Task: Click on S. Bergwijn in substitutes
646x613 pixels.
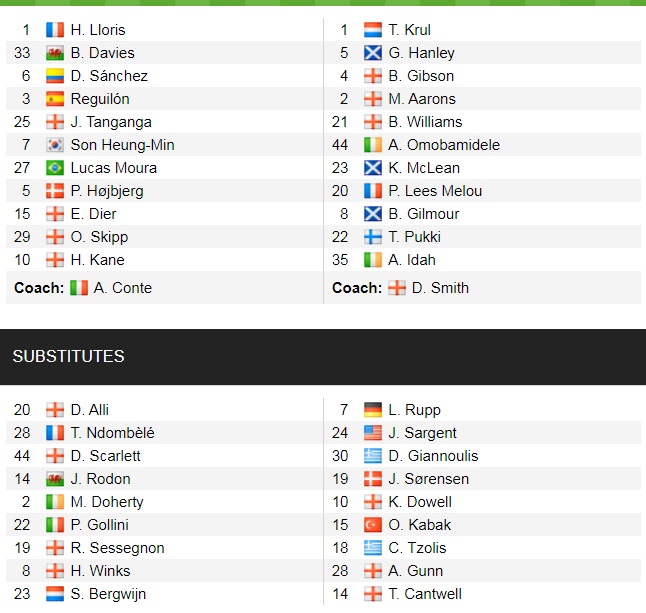Action: pos(108,594)
